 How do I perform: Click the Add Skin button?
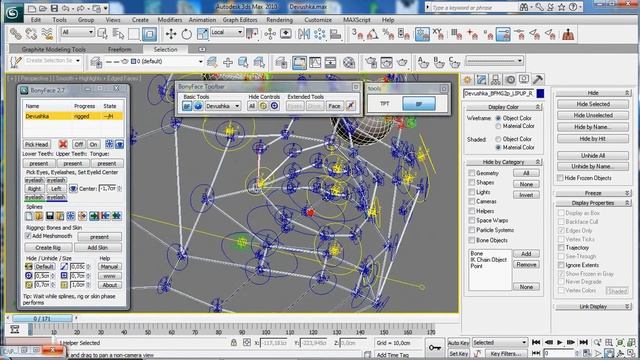98,247
